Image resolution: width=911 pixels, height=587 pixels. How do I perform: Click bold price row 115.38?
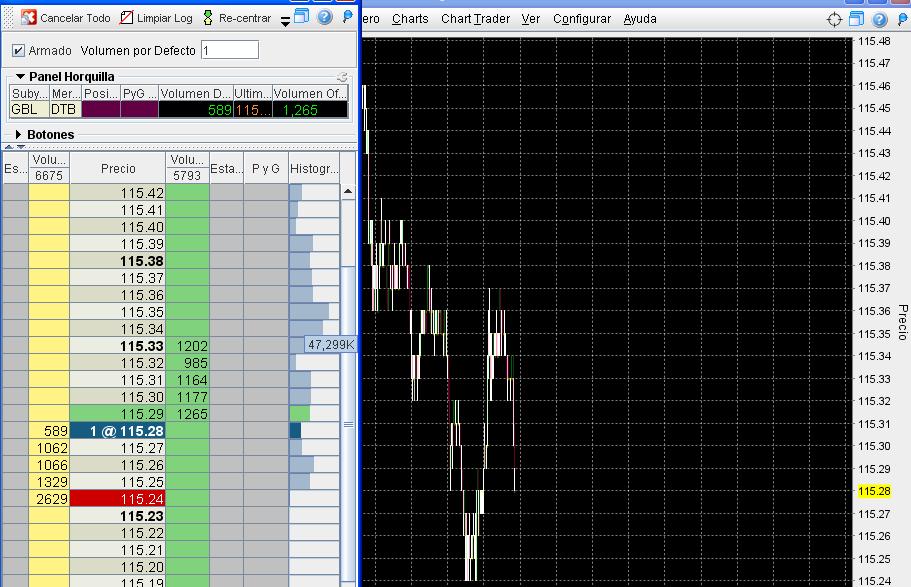coord(117,261)
